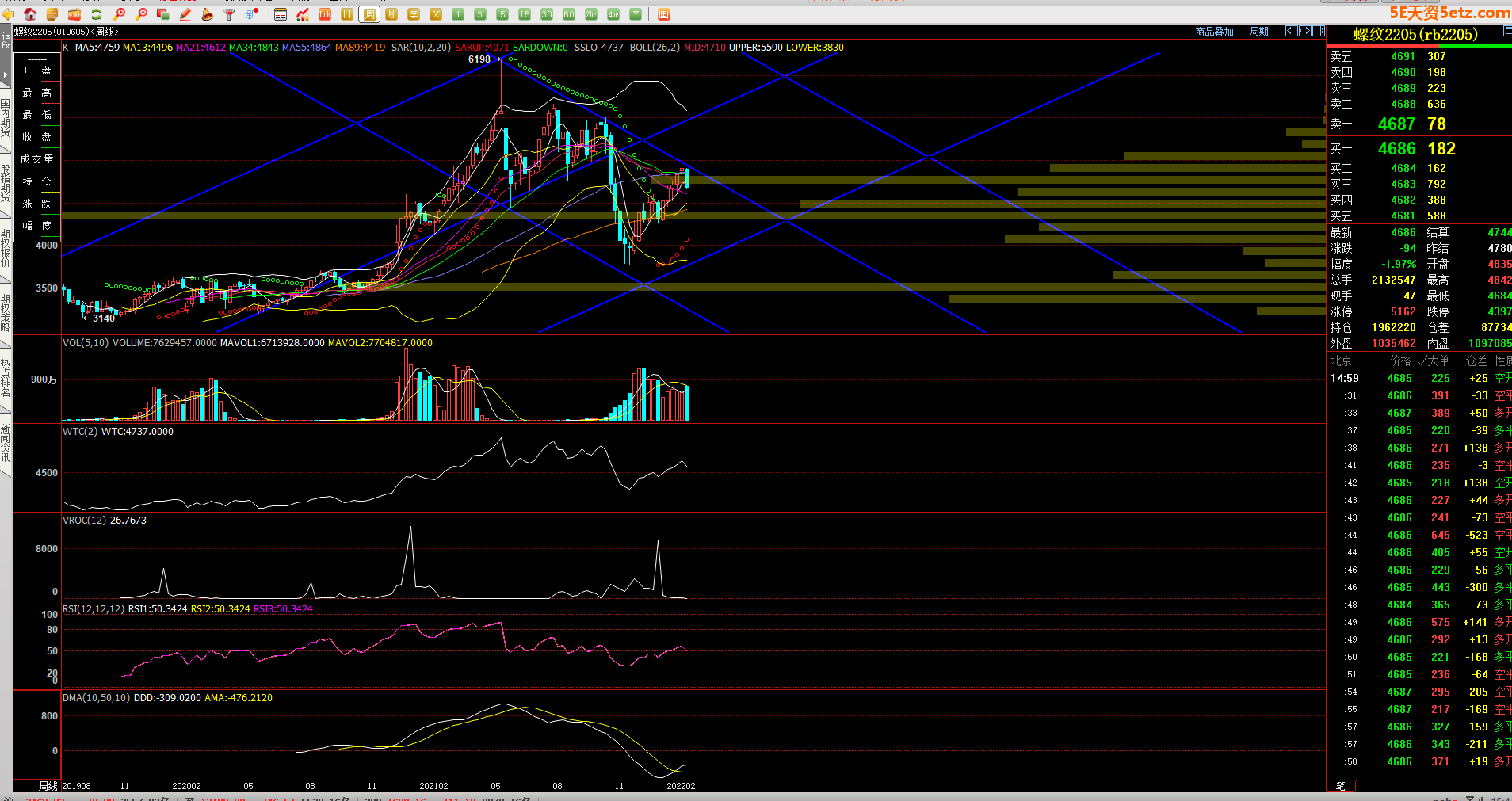Select the red pencil drawing tool
Image resolution: width=1512 pixels, height=801 pixels.
click(x=185, y=14)
